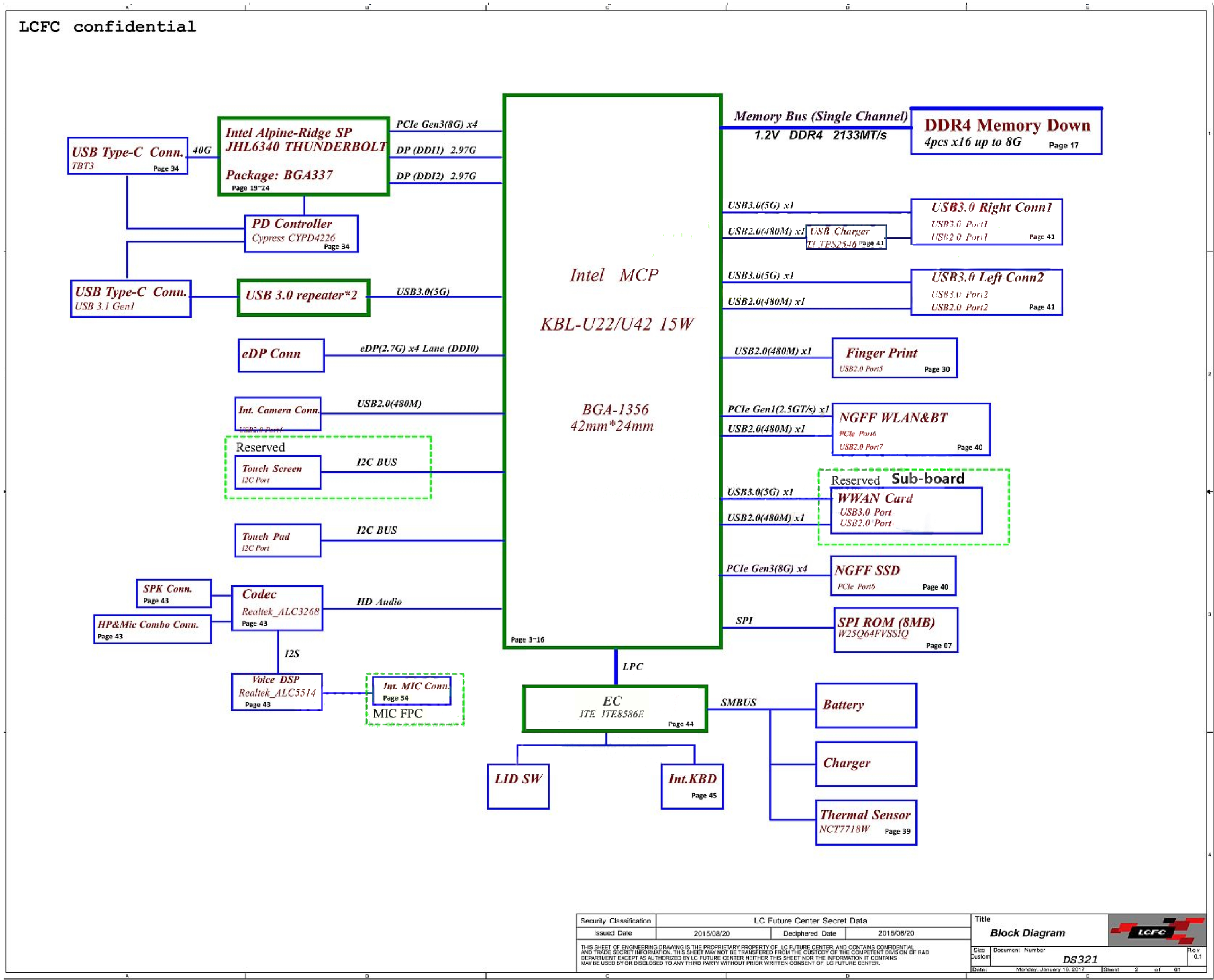The width and height of the screenshot is (1214, 980).
Task: Click the Codec Realtek_ALC3268 block
Action: (276, 608)
